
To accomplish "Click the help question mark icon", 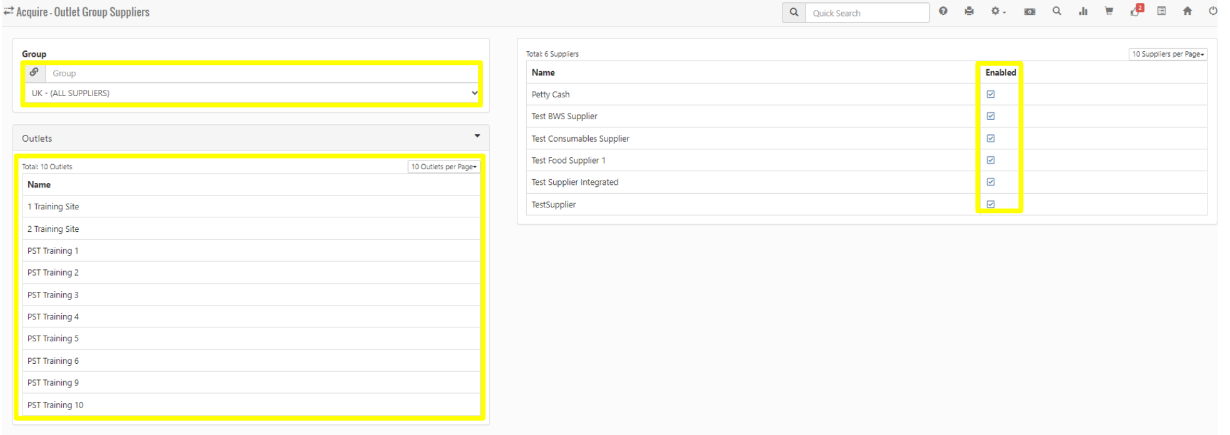I will [x=943, y=12].
